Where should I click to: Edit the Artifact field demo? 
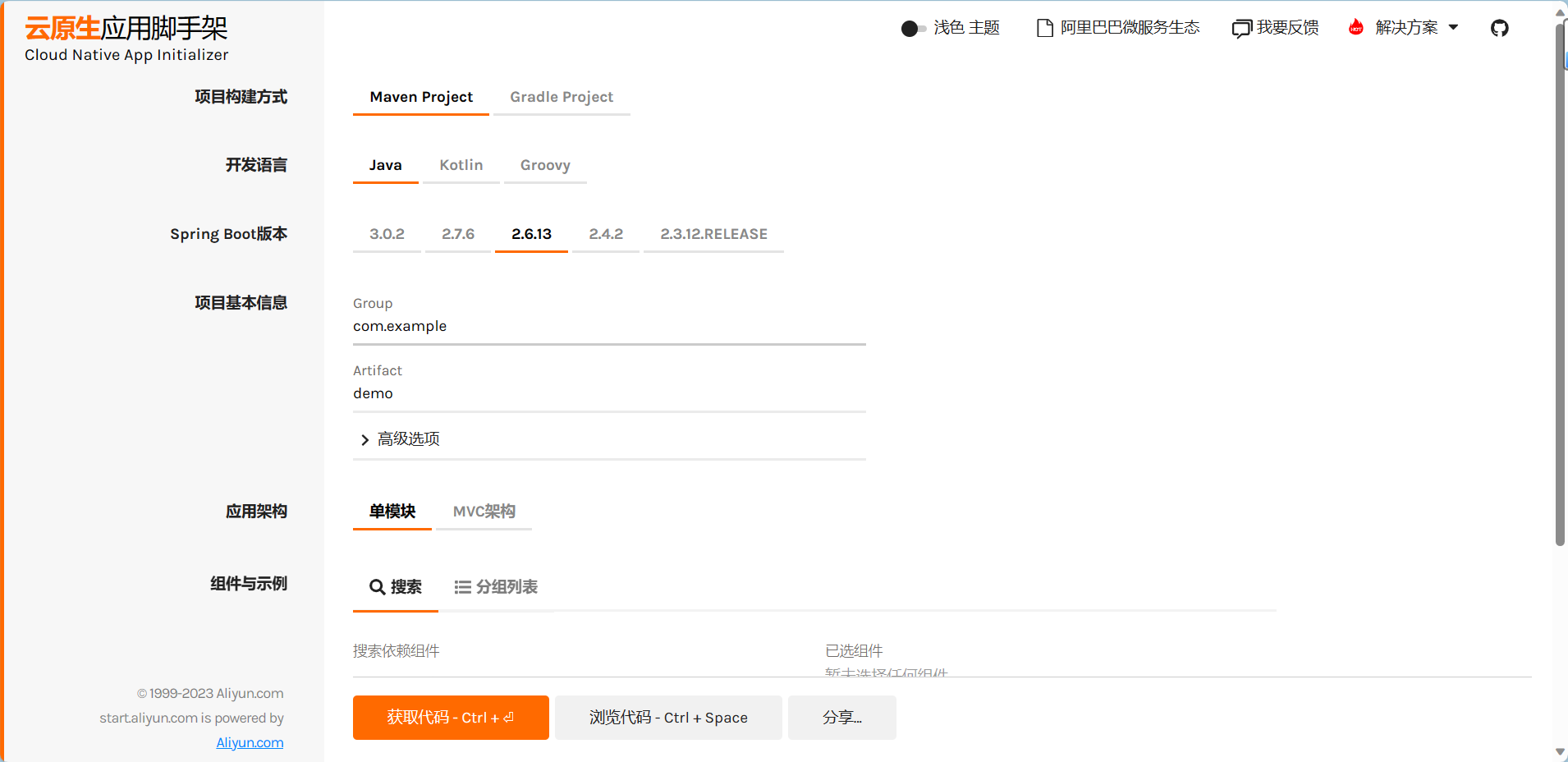tap(609, 393)
